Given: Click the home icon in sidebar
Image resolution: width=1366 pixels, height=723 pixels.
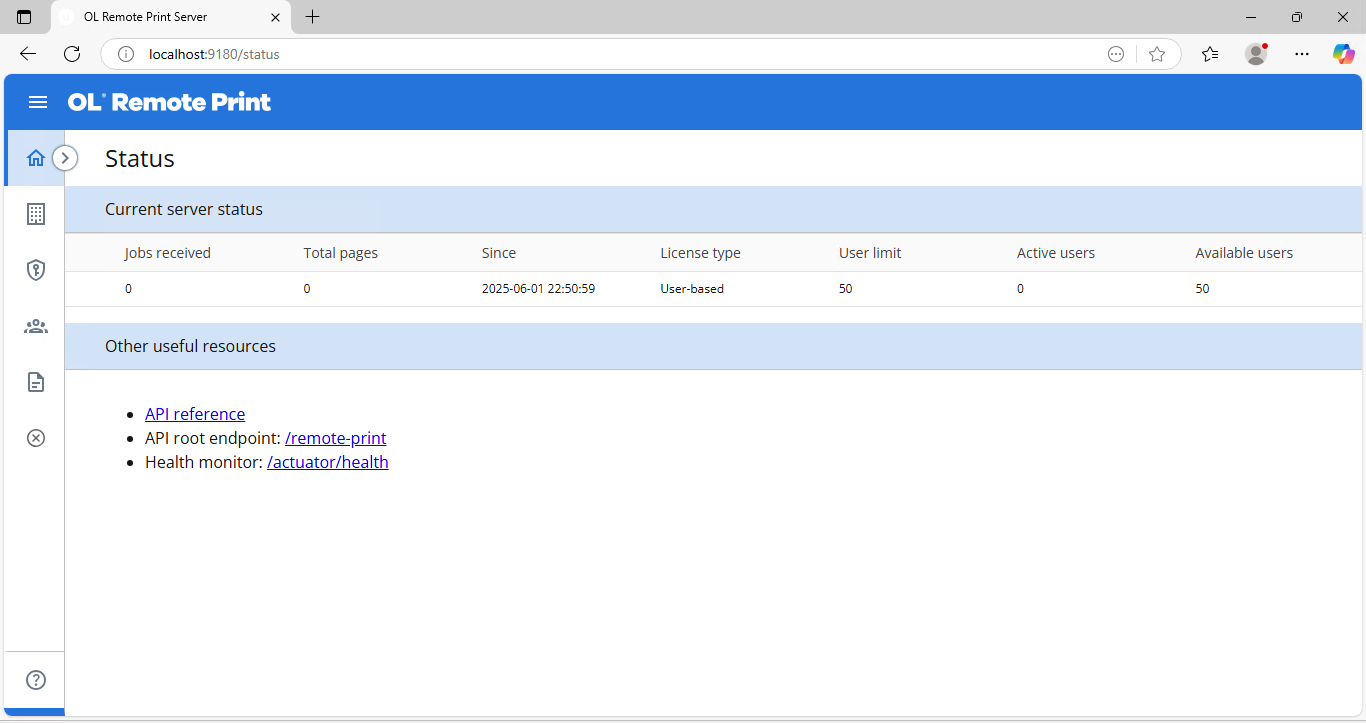Looking at the screenshot, I should pyautogui.click(x=36, y=158).
